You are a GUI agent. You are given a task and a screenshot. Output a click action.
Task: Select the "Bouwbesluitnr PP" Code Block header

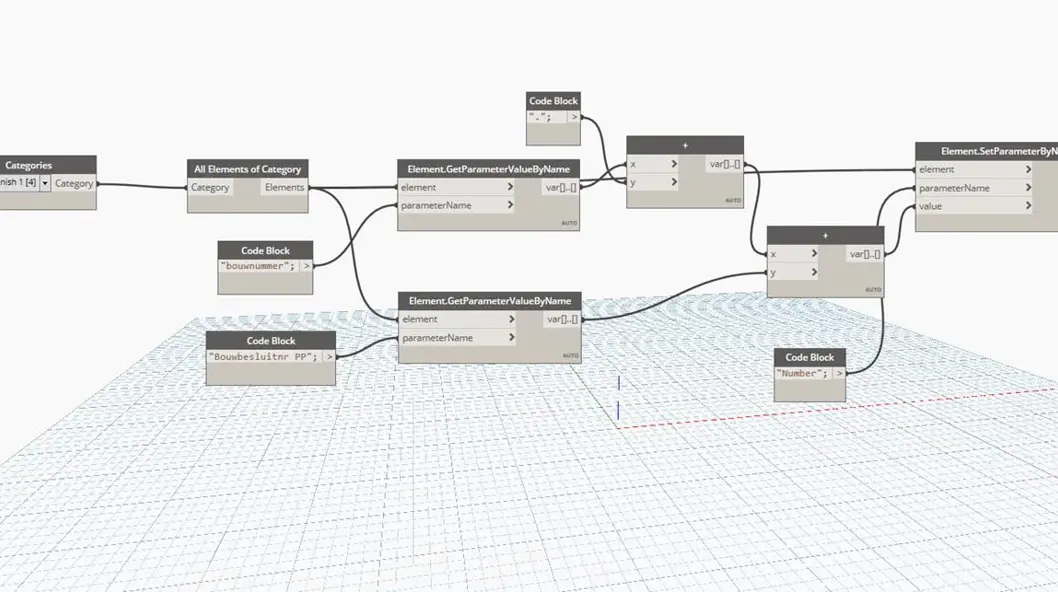271,341
